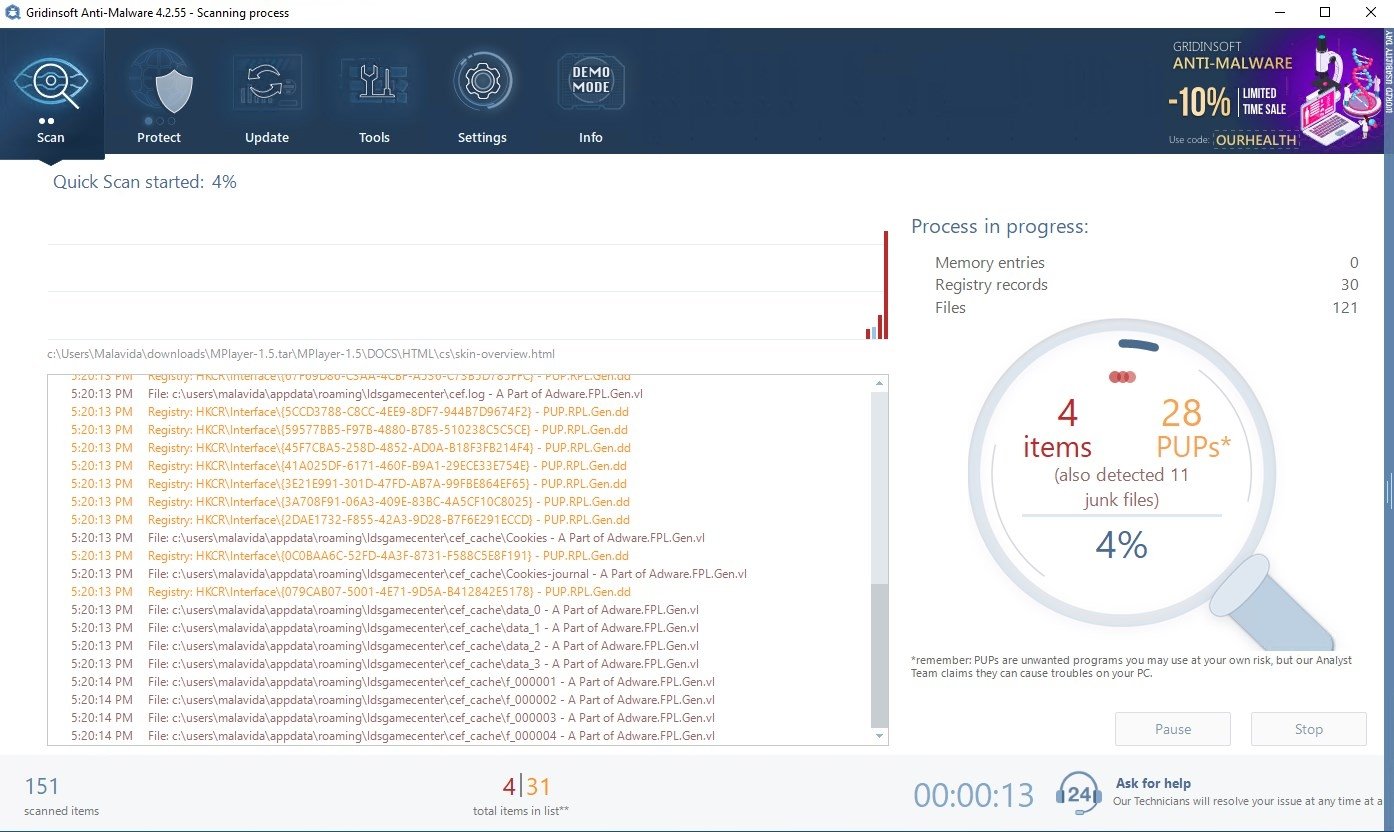Select the Cookies-journal adware log entry

tap(447, 574)
